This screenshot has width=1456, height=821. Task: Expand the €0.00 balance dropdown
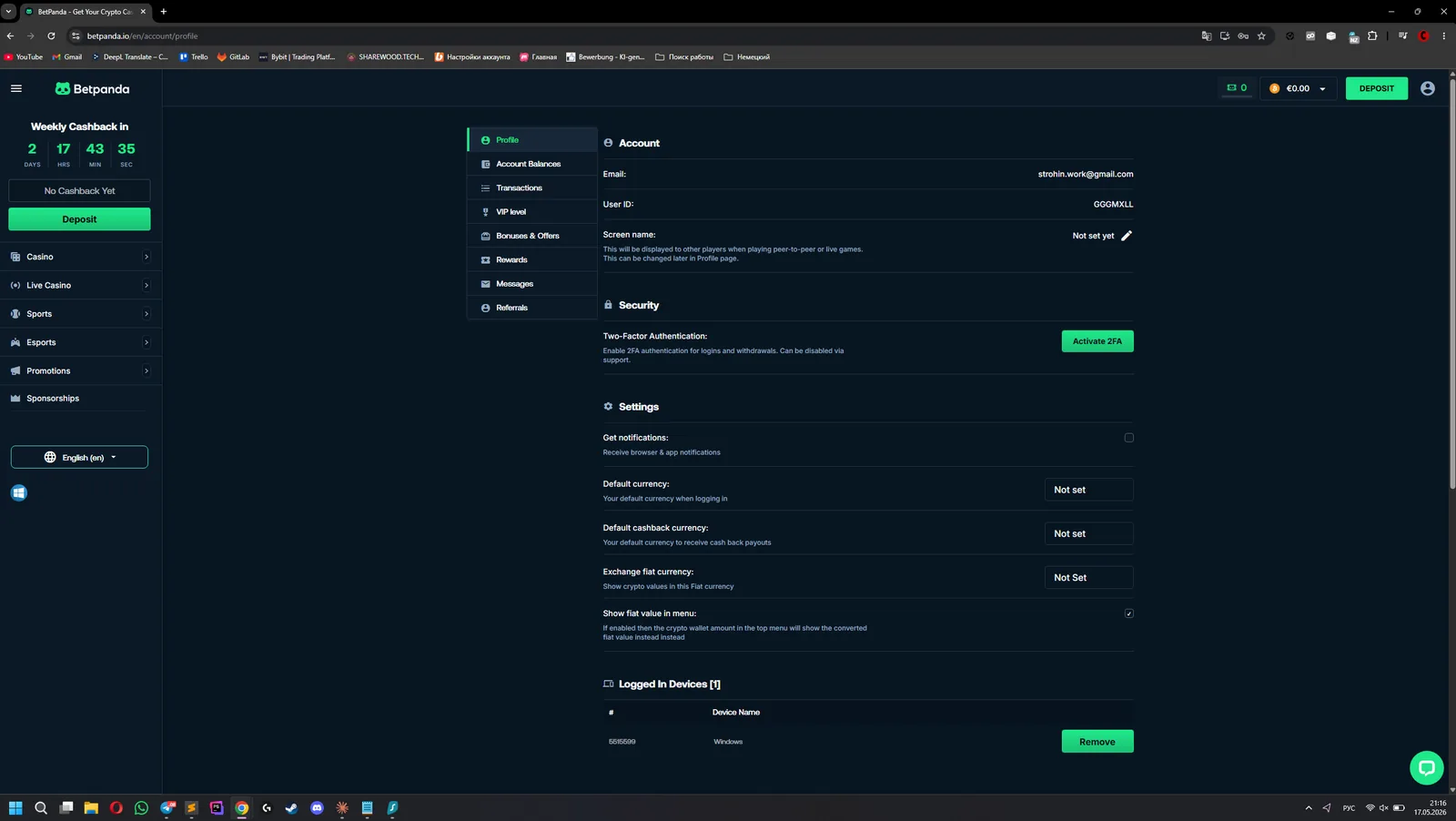click(1299, 88)
